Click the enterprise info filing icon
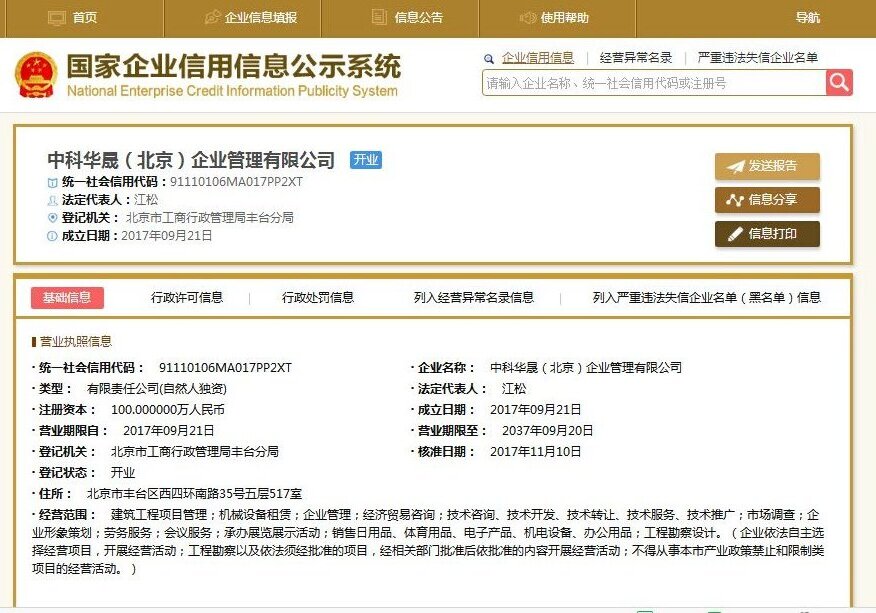 click(212, 17)
